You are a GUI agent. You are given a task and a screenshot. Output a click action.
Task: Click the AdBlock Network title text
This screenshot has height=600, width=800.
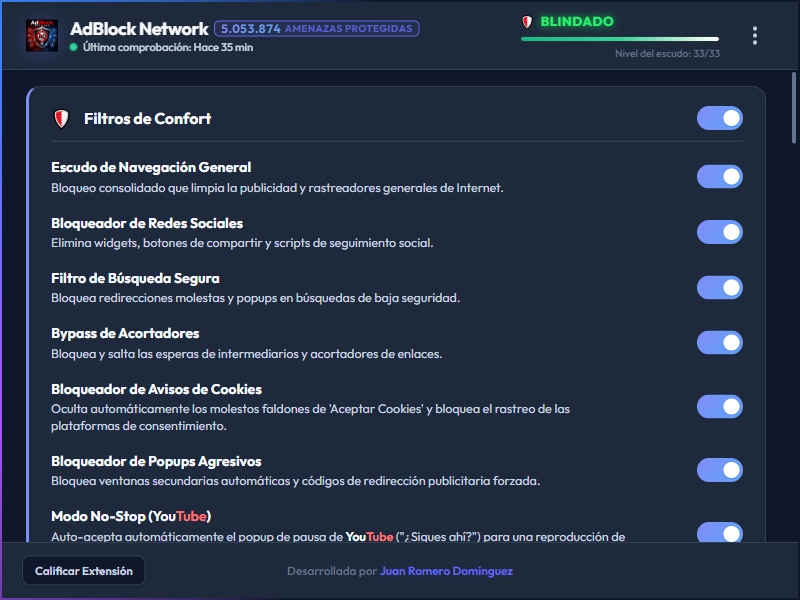coord(139,29)
